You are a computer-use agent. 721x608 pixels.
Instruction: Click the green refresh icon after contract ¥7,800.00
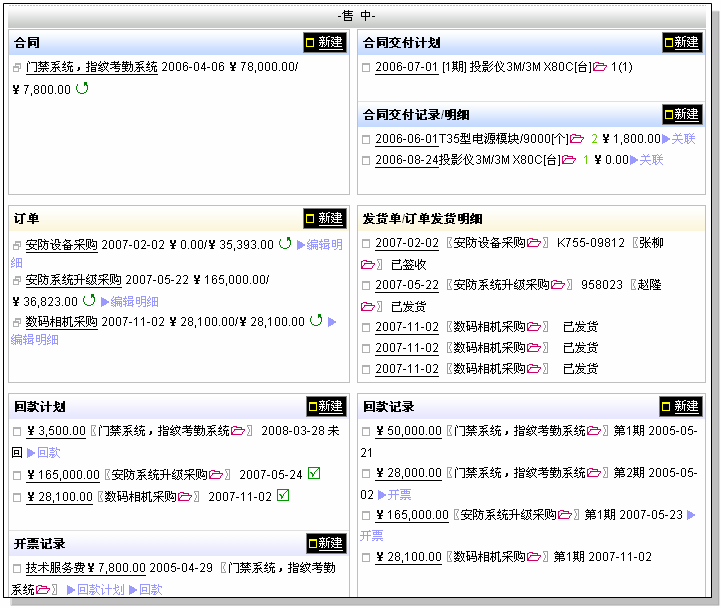82,89
